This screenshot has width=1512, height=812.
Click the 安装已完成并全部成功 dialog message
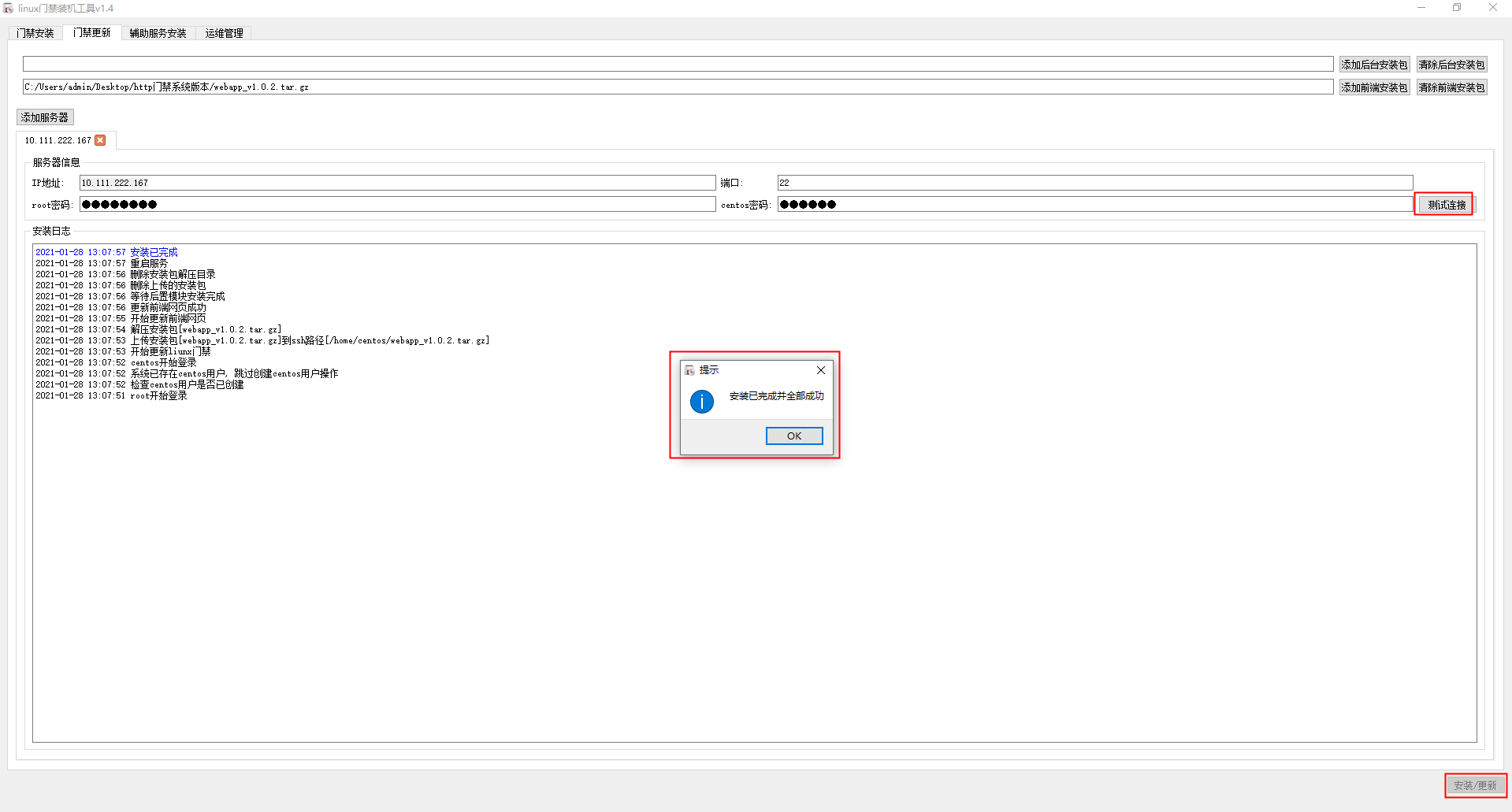pyautogui.click(x=776, y=396)
